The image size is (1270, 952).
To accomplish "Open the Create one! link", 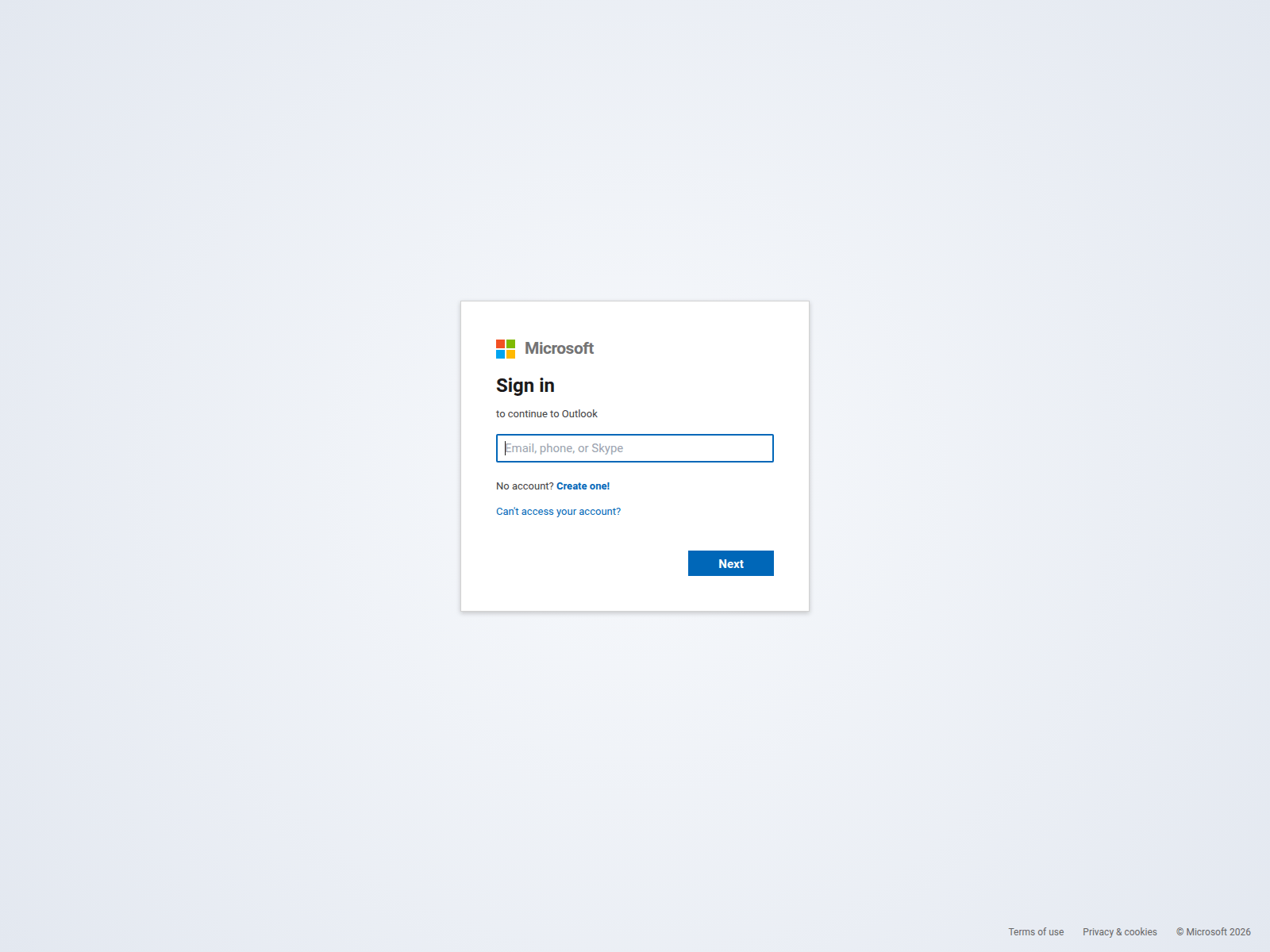I will point(583,486).
